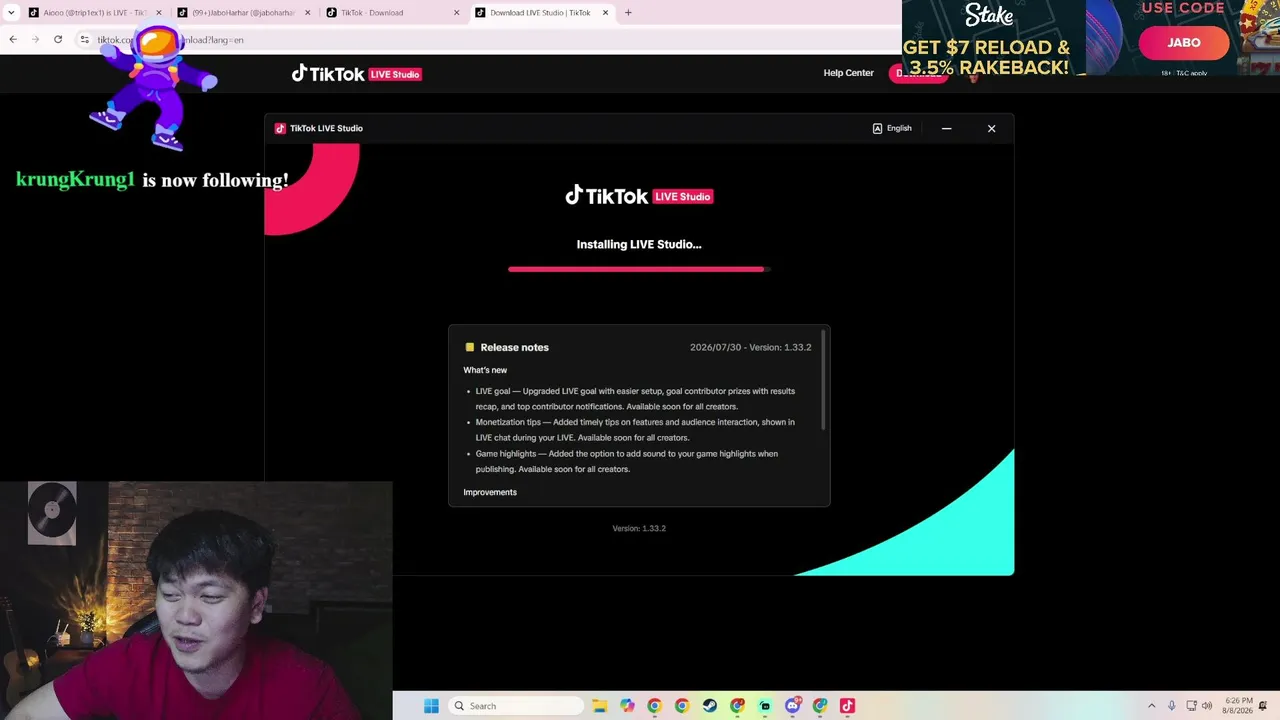Go forward in the browser

(35, 40)
